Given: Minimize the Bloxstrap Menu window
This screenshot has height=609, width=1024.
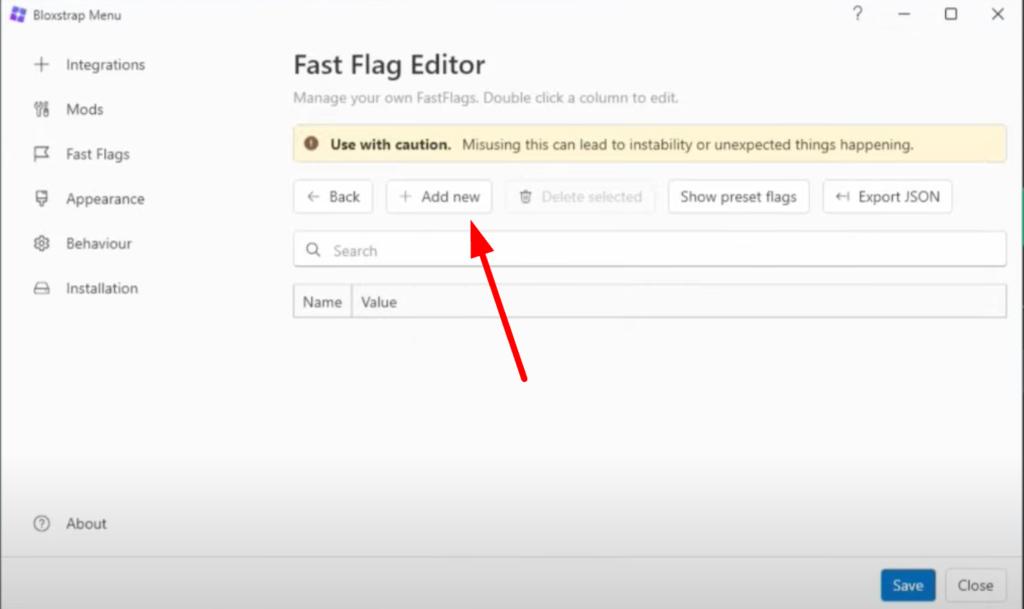Looking at the screenshot, I should [x=904, y=14].
